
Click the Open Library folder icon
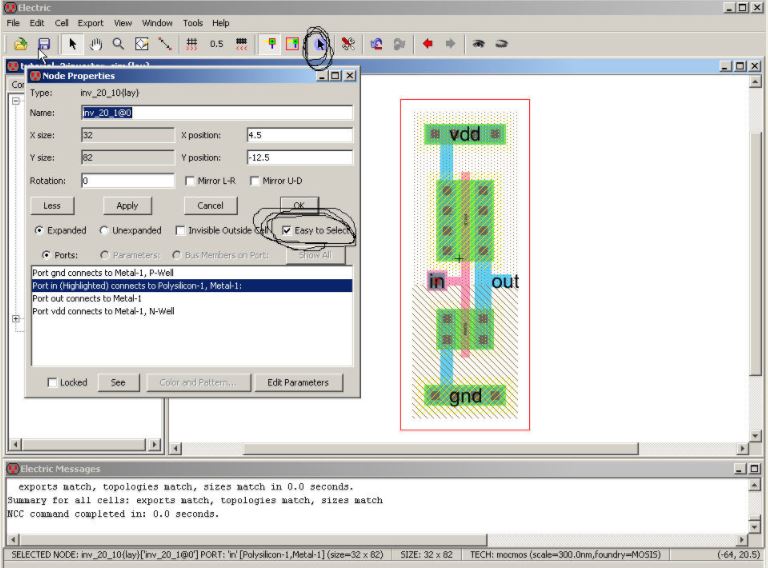[21, 44]
